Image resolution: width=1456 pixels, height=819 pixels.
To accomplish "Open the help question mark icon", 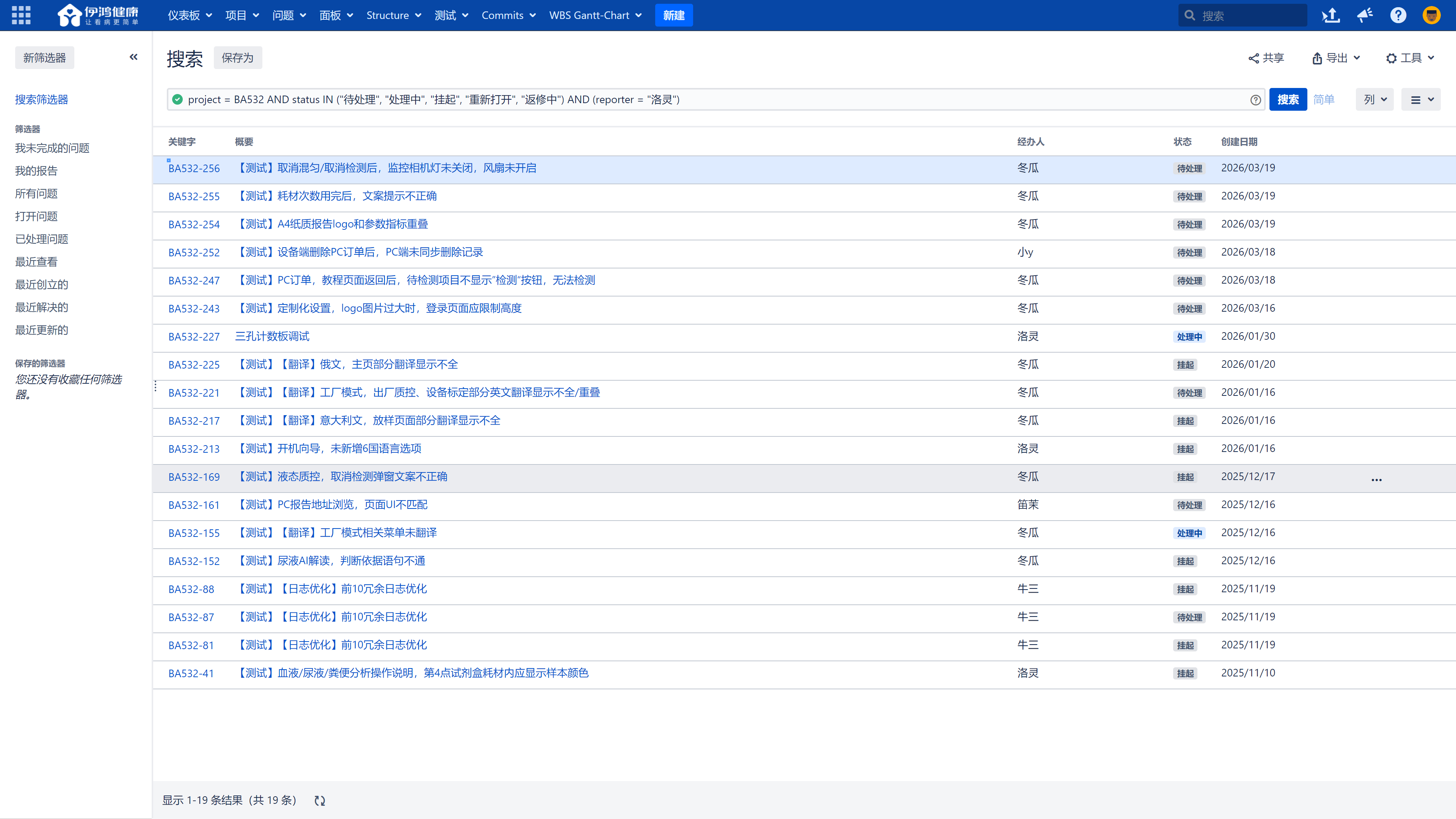I will pyautogui.click(x=1398, y=15).
